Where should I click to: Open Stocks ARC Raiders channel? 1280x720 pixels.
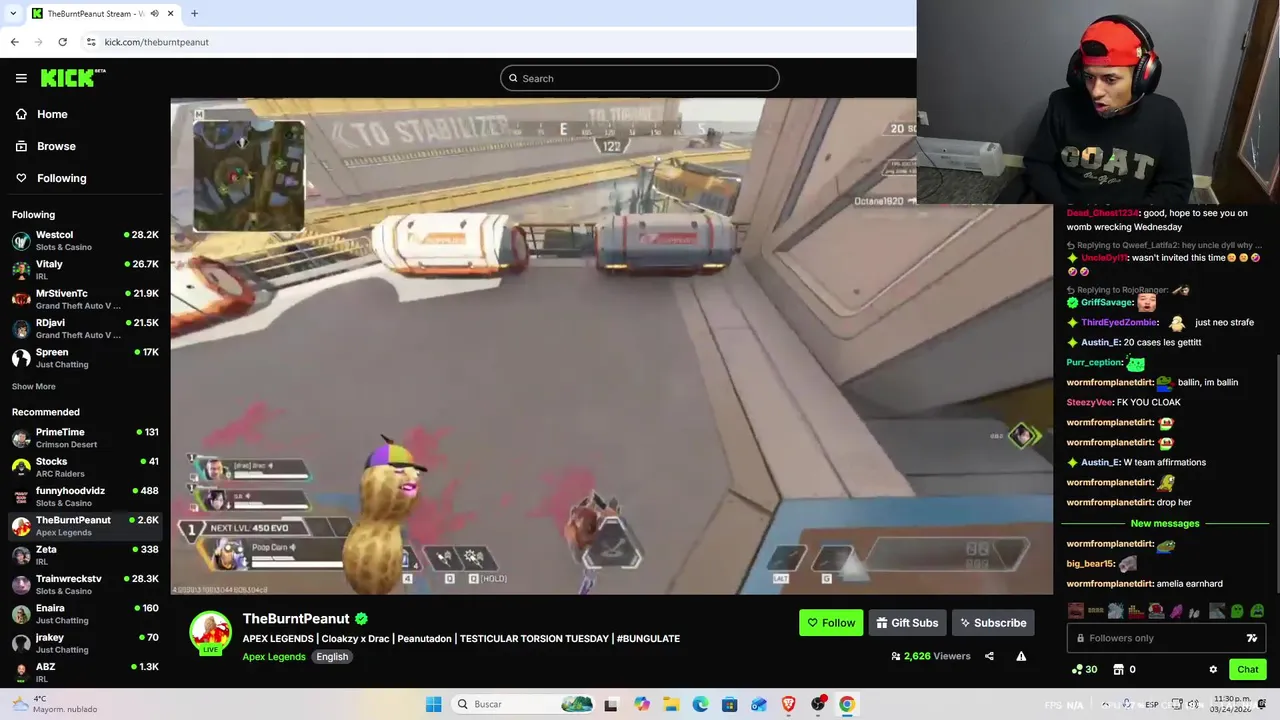(85, 467)
